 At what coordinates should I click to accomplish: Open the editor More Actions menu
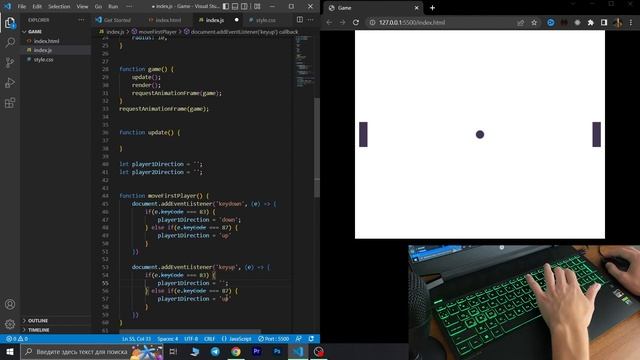point(311,20)
